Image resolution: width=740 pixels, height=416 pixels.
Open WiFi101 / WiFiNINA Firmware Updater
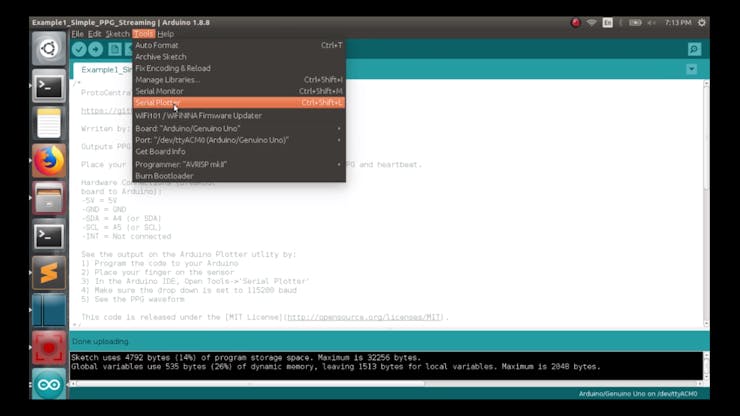(x=239, y=116)
